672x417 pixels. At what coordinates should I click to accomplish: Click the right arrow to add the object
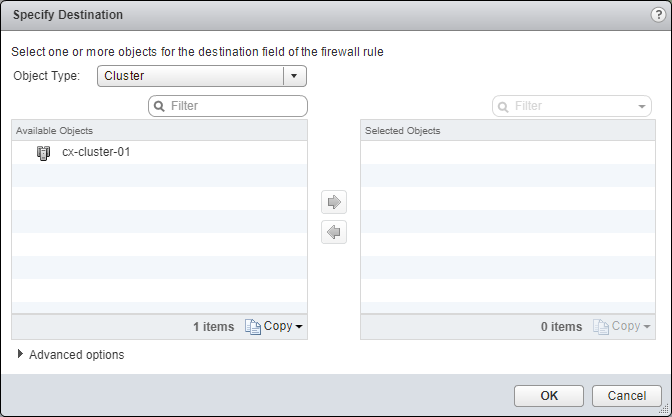click(334, 202)
